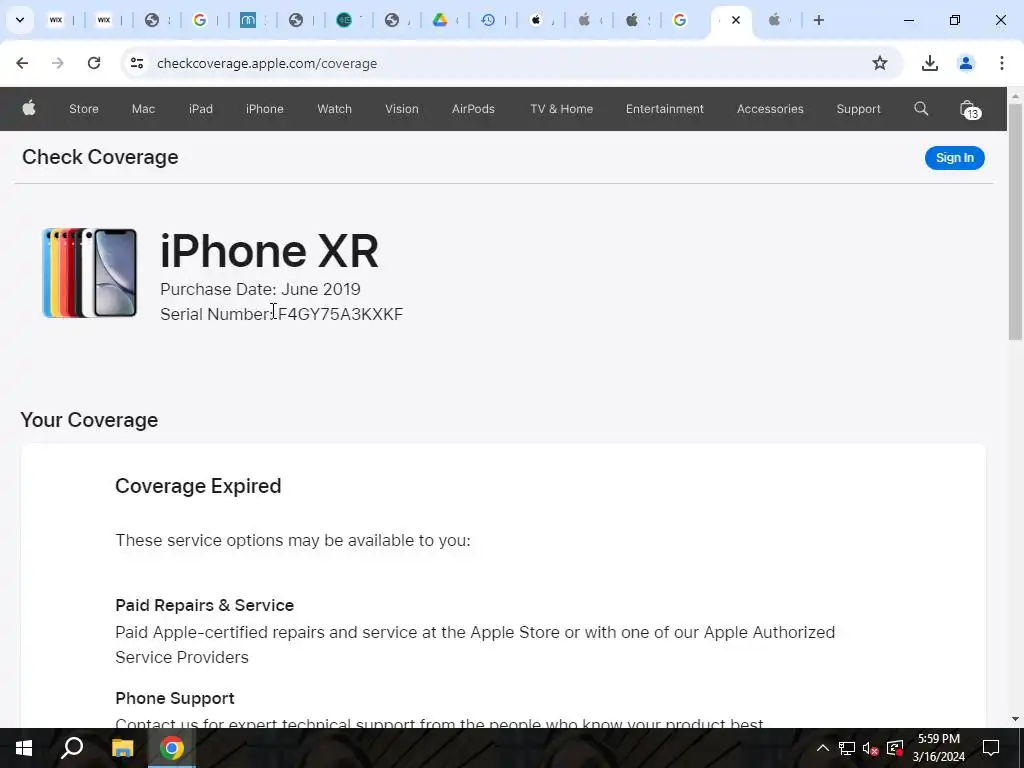
Task: Open the shopping bag icon
Action: point(969,110)
